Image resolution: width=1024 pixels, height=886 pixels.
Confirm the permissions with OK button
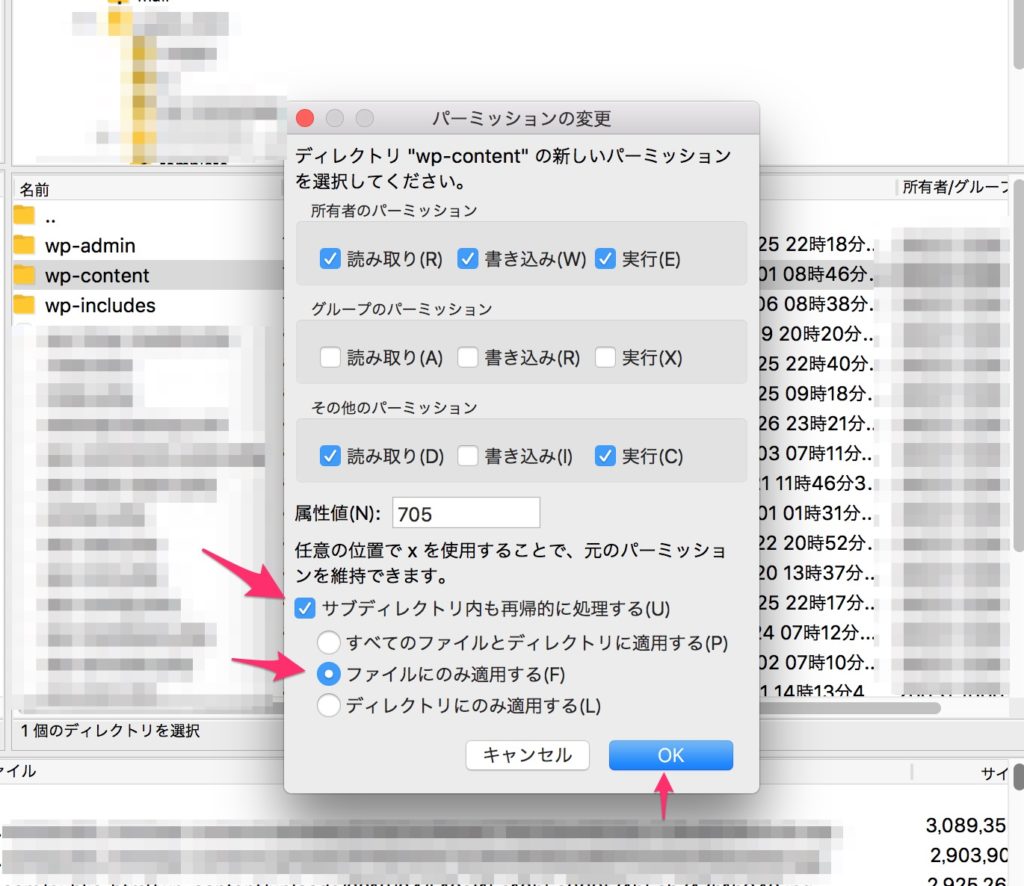[670, 755]
